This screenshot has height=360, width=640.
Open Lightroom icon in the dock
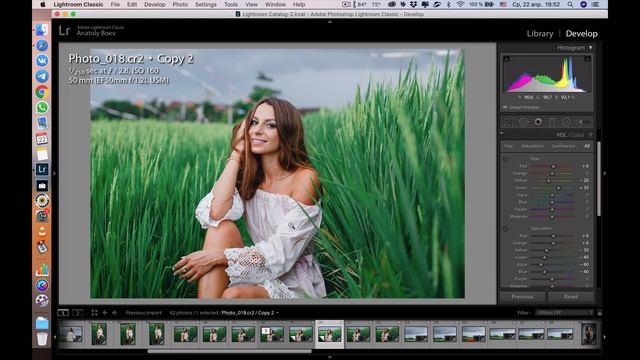pyautogui.click(x=42, y=169)
